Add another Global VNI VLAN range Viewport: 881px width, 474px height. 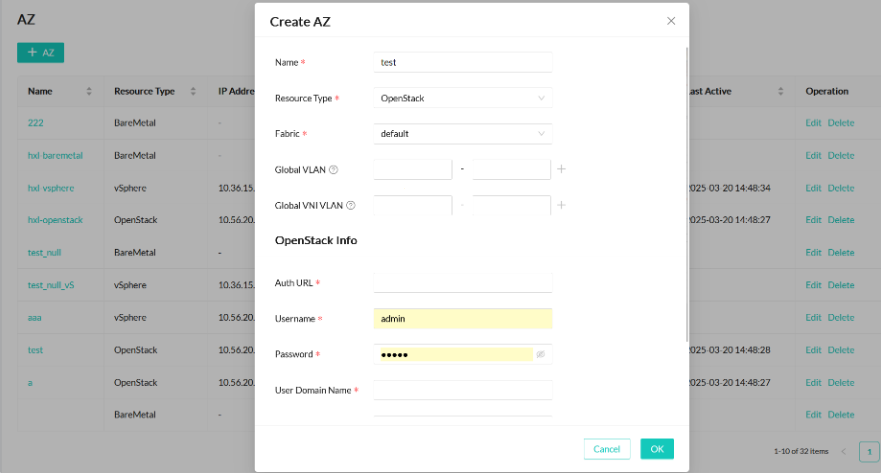tap(561, 205)
